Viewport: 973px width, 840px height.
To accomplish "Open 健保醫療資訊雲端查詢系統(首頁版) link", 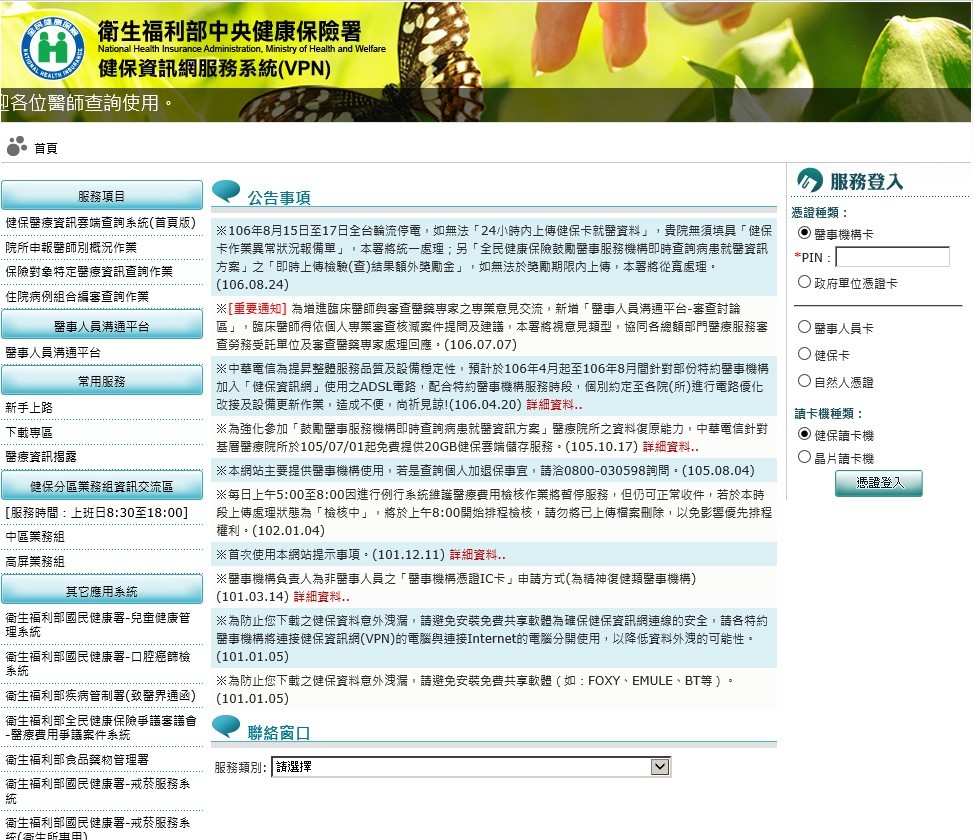I will click(101, 223).
